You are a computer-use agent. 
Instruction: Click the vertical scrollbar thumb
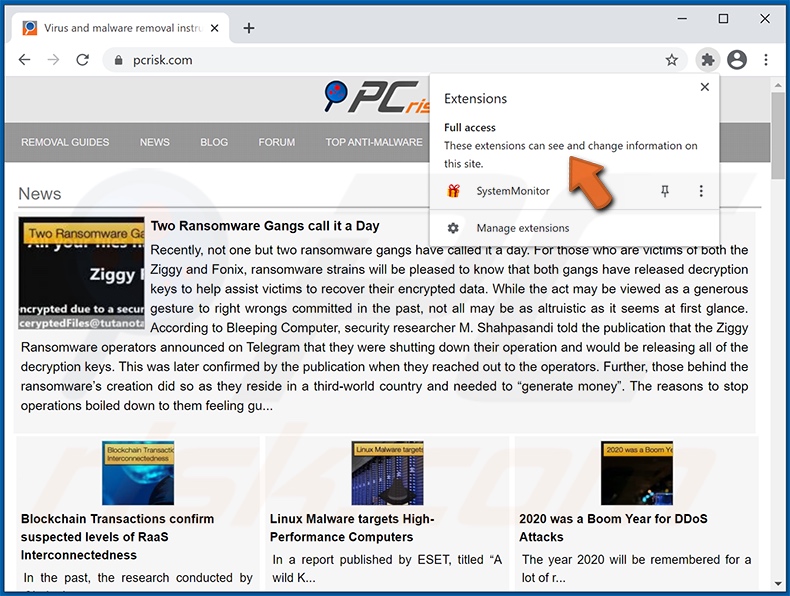pos(778,135)
